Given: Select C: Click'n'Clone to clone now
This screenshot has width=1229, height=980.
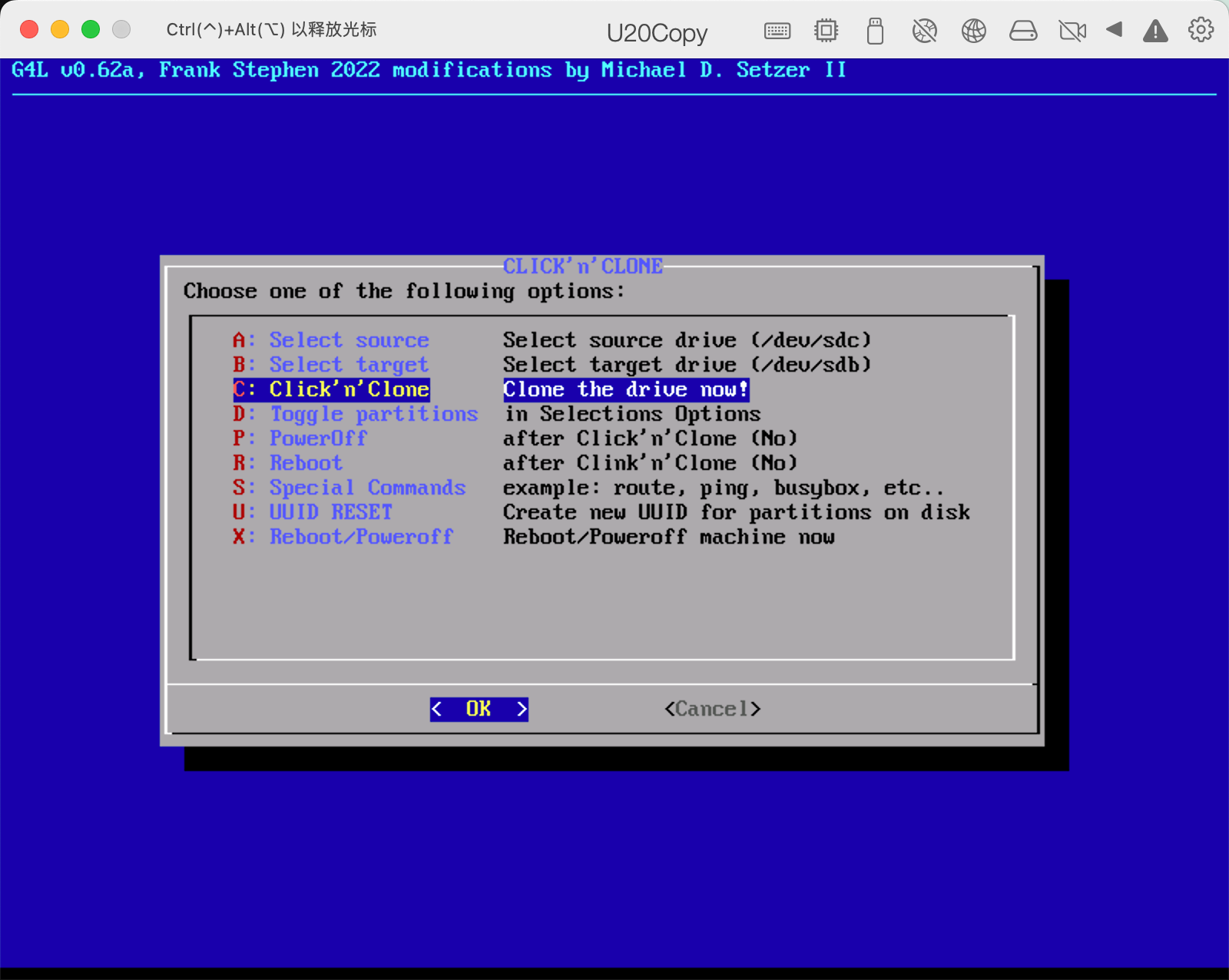Looking at the screenshot, I should (x=348, y=389).
